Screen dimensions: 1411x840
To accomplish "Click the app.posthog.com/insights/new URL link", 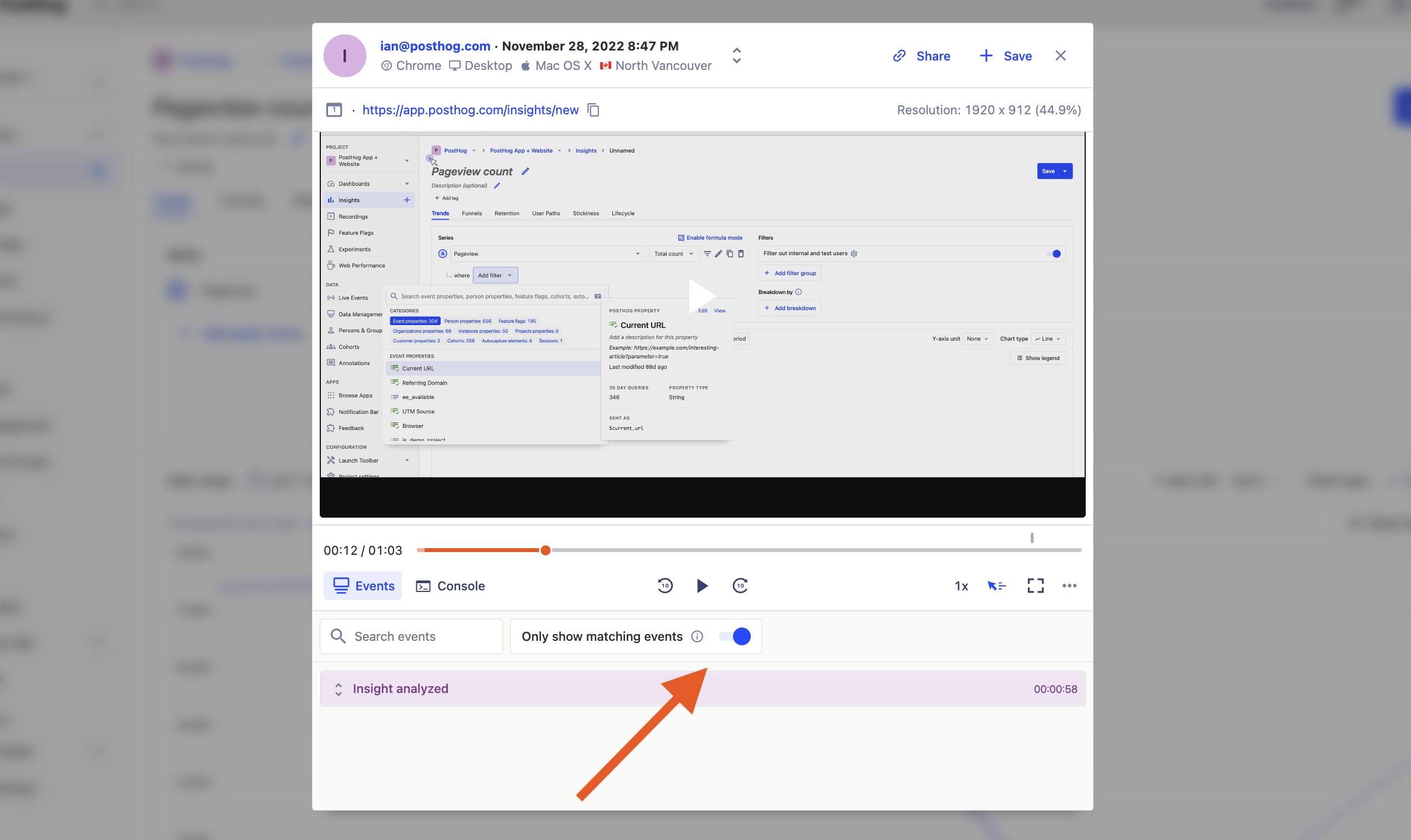I will coord(470,110).
